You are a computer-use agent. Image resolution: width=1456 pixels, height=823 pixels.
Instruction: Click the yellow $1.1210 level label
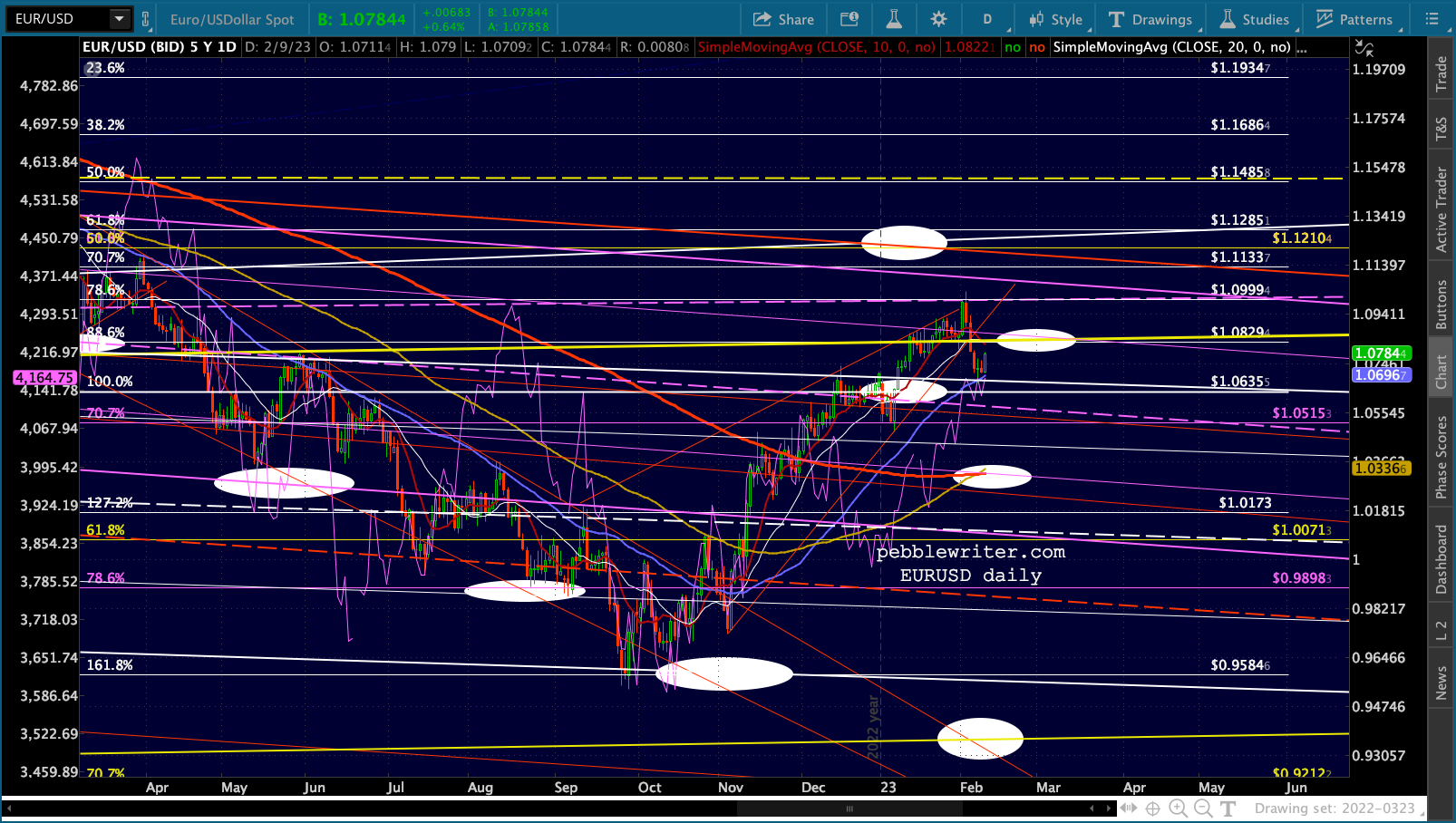(x=1302, y=238)
